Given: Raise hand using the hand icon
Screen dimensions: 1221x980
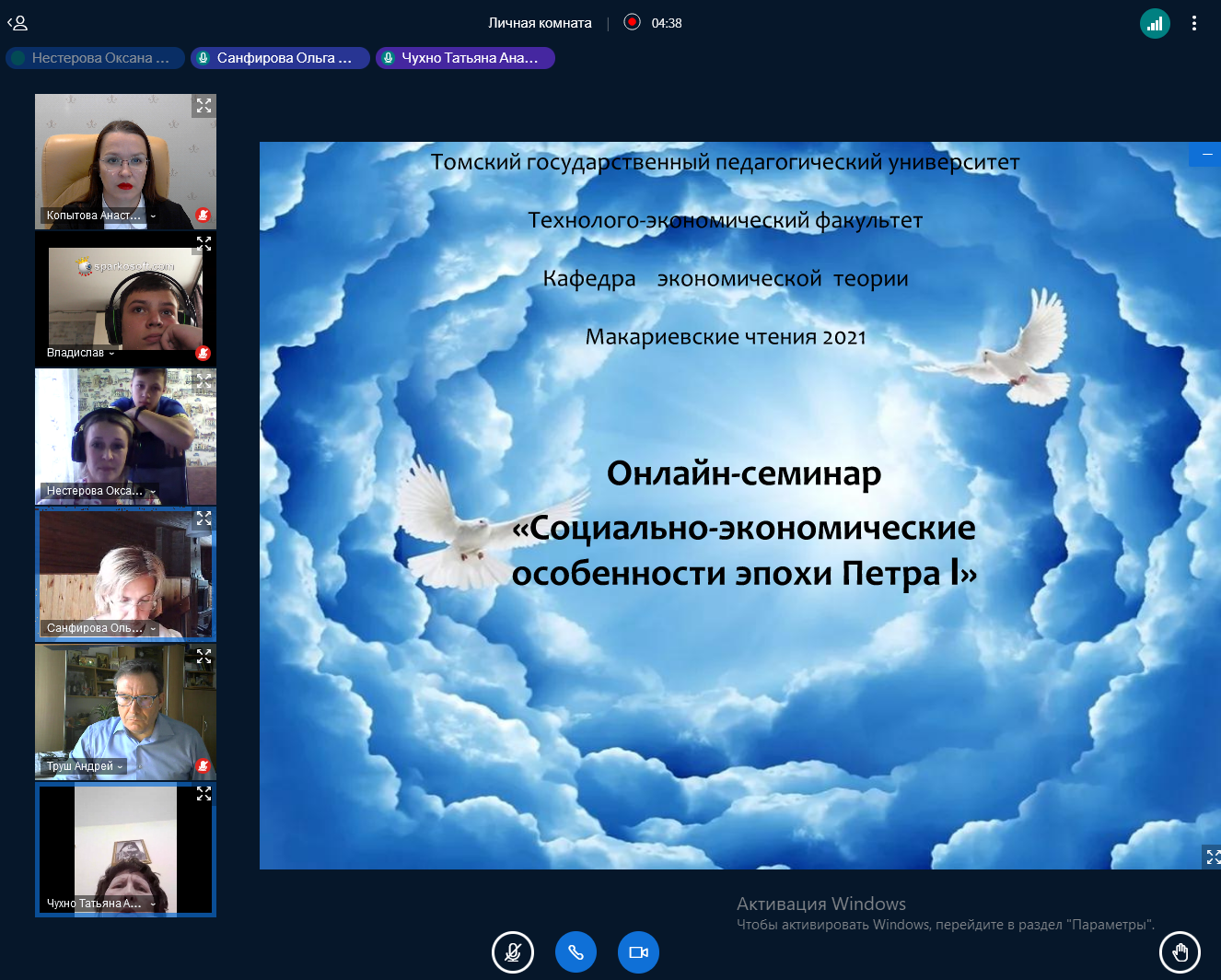Looking at the screenshot, I should click(1180, 952).
